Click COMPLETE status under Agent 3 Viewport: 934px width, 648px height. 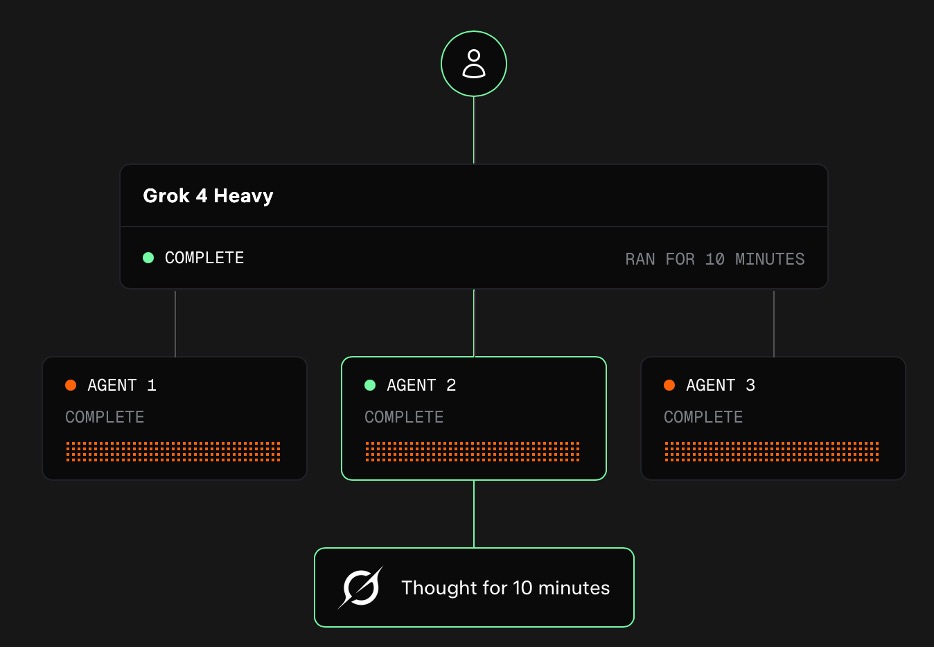click(x=703, y=417)
